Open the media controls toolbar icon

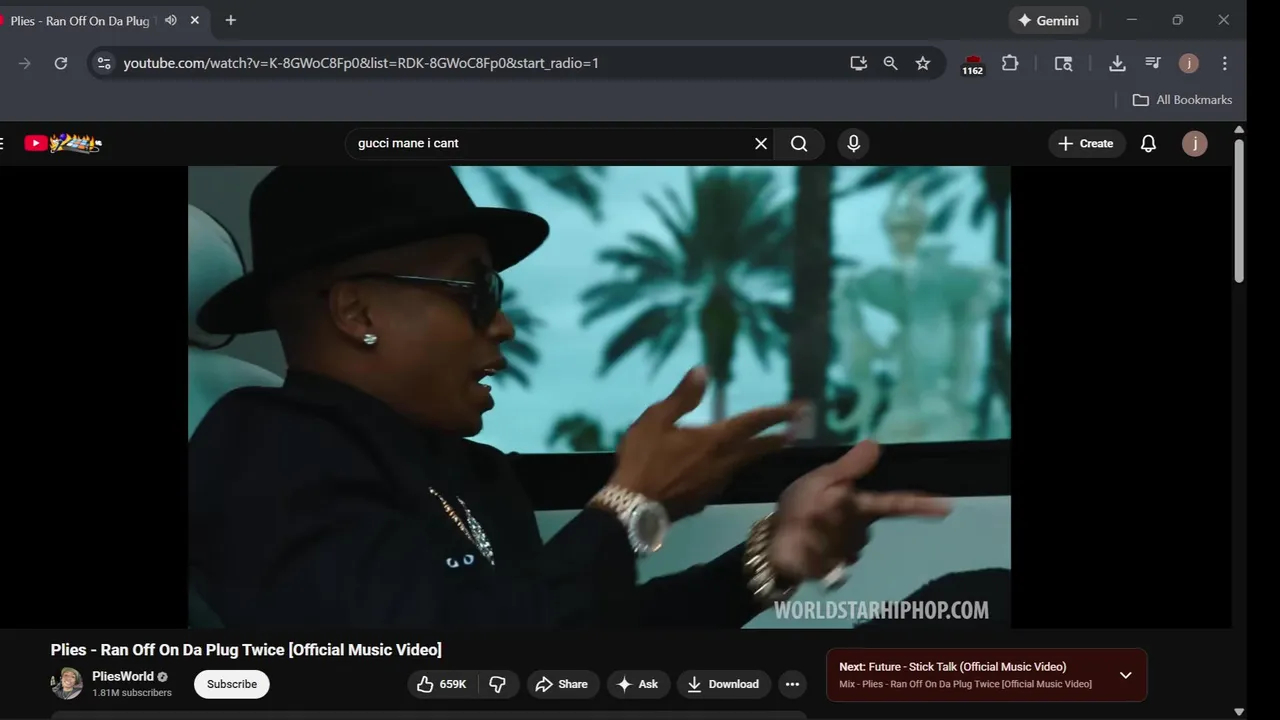pos(1153,63)
